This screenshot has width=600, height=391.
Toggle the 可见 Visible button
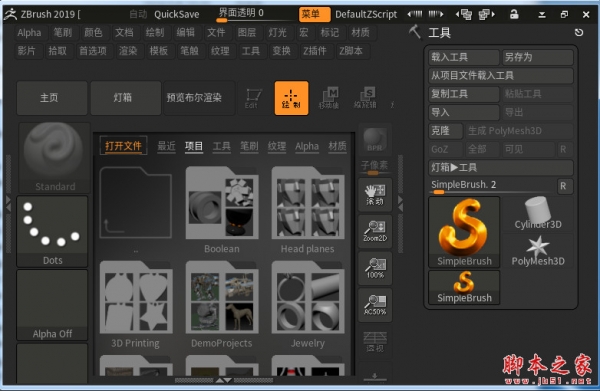528,149
